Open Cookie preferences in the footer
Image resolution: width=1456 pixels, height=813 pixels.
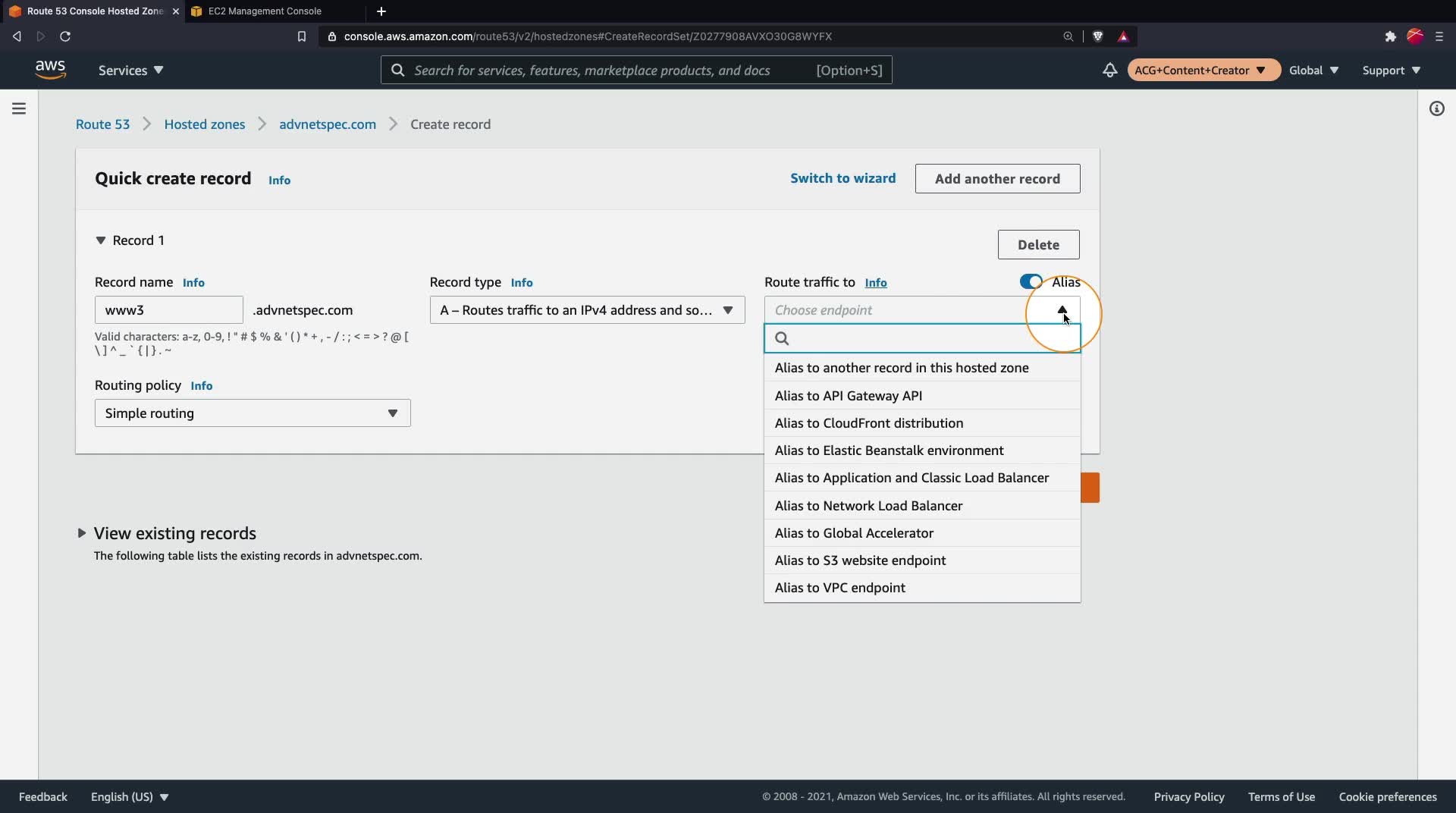coord(1388,796)
